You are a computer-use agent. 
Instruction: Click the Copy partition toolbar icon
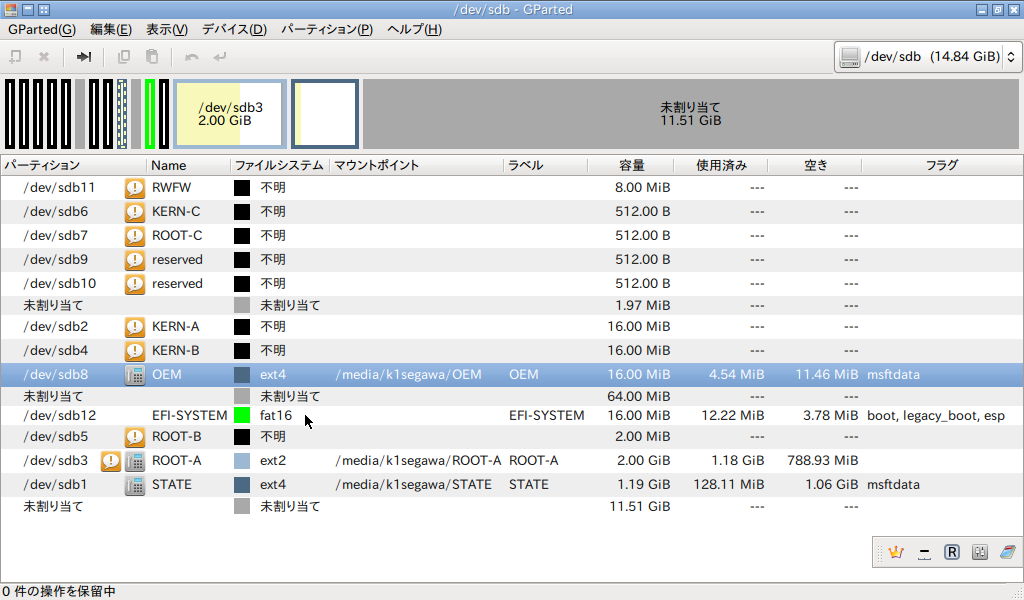[x=123, y=57]
